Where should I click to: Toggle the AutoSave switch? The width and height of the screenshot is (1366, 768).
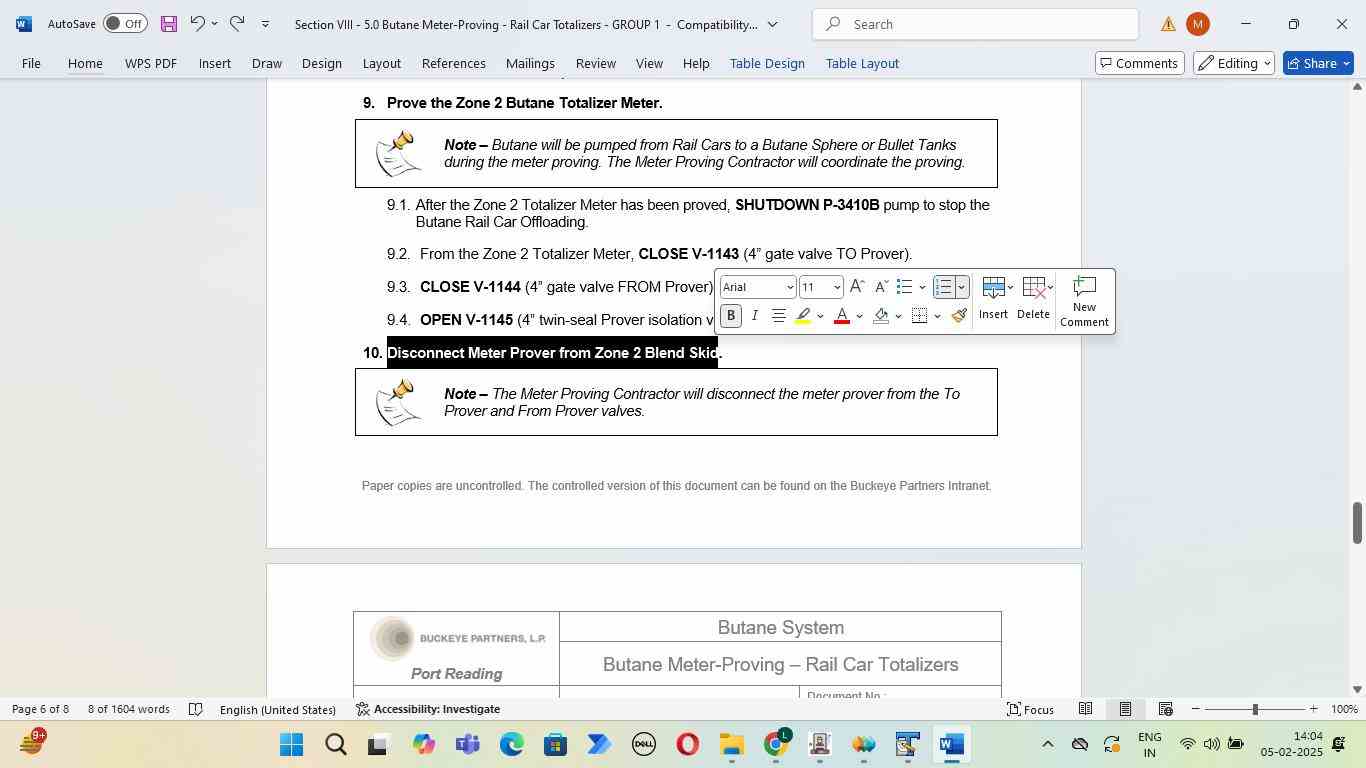(x=125, y=23)
